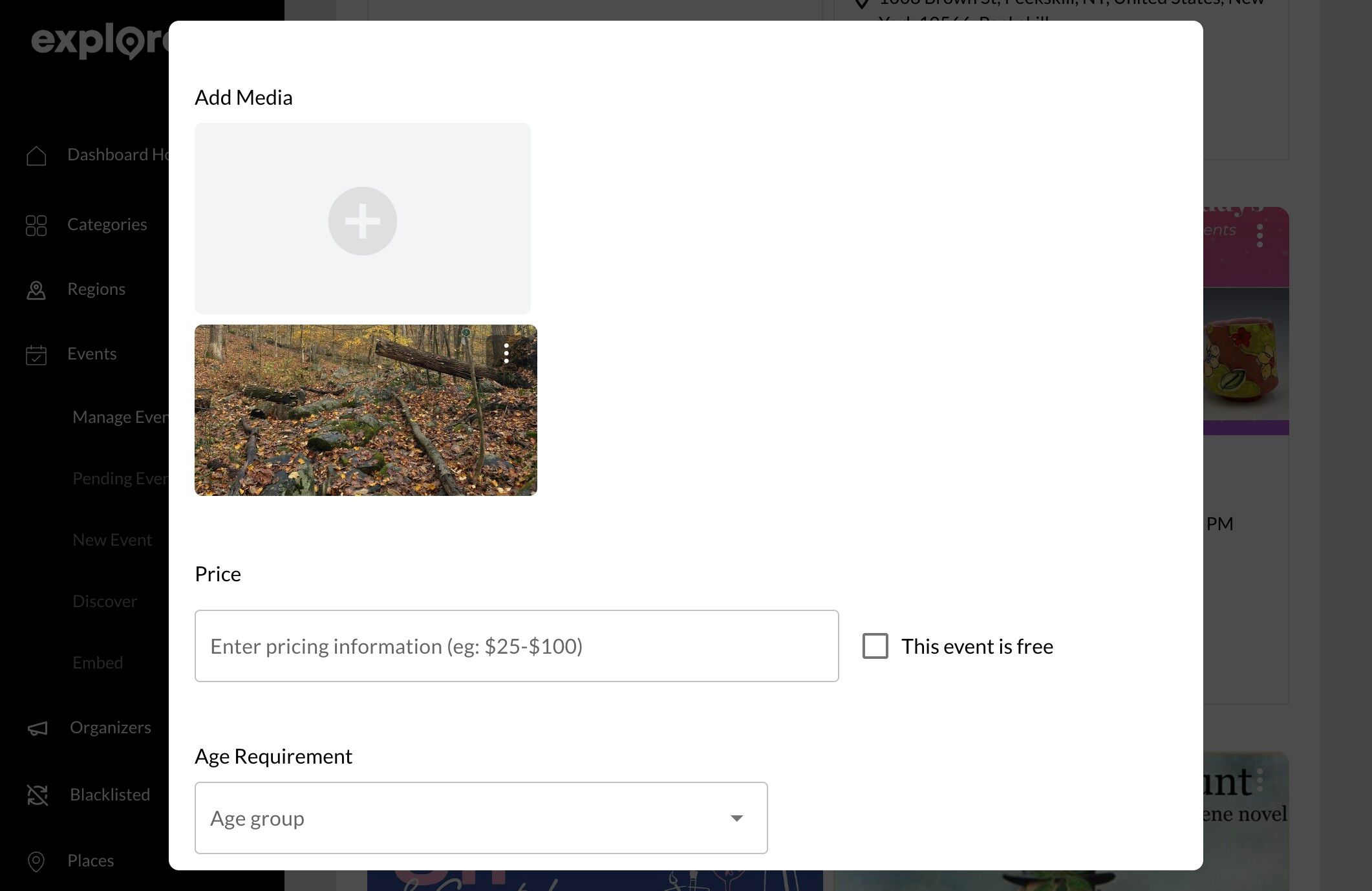Open the forest photo's three-dot menu
This screenshot has width=1372, height=891.
click(506, 353)
